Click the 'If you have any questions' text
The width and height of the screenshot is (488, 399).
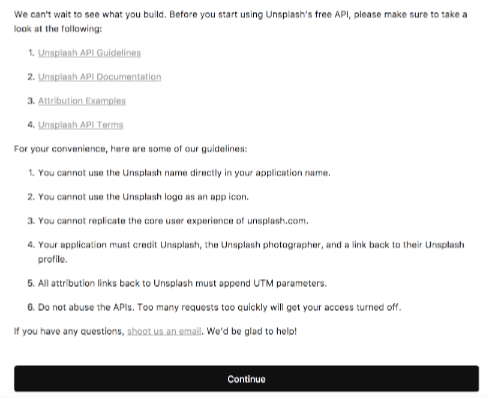69,331
